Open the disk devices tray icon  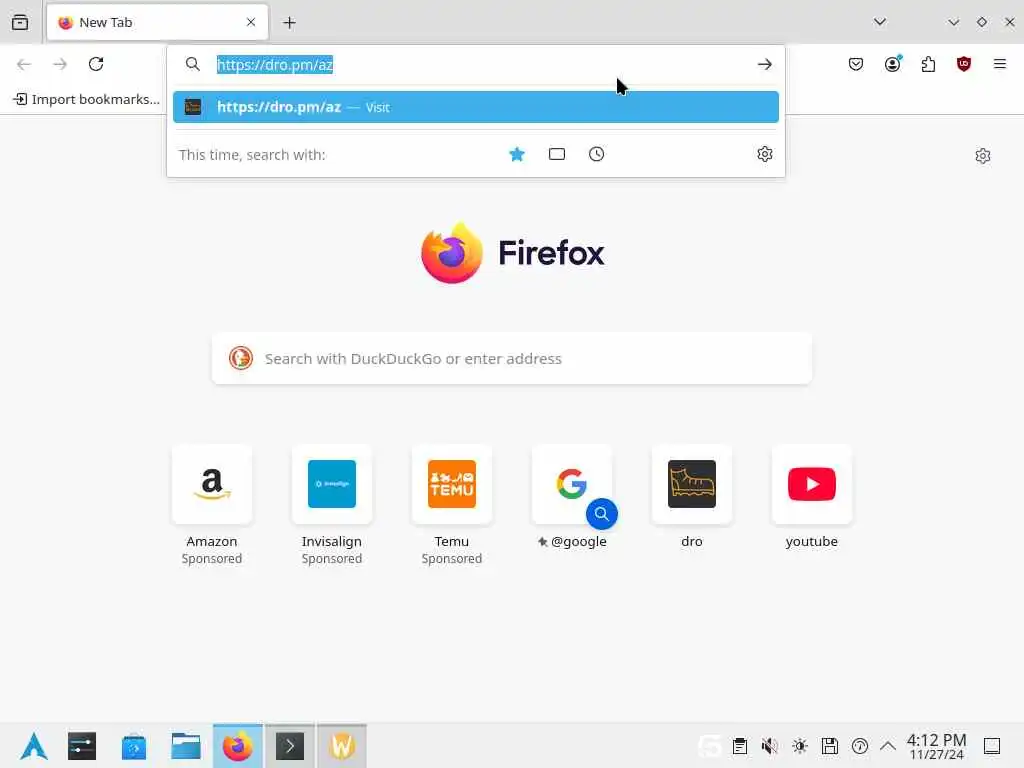(x=830, y=746)
